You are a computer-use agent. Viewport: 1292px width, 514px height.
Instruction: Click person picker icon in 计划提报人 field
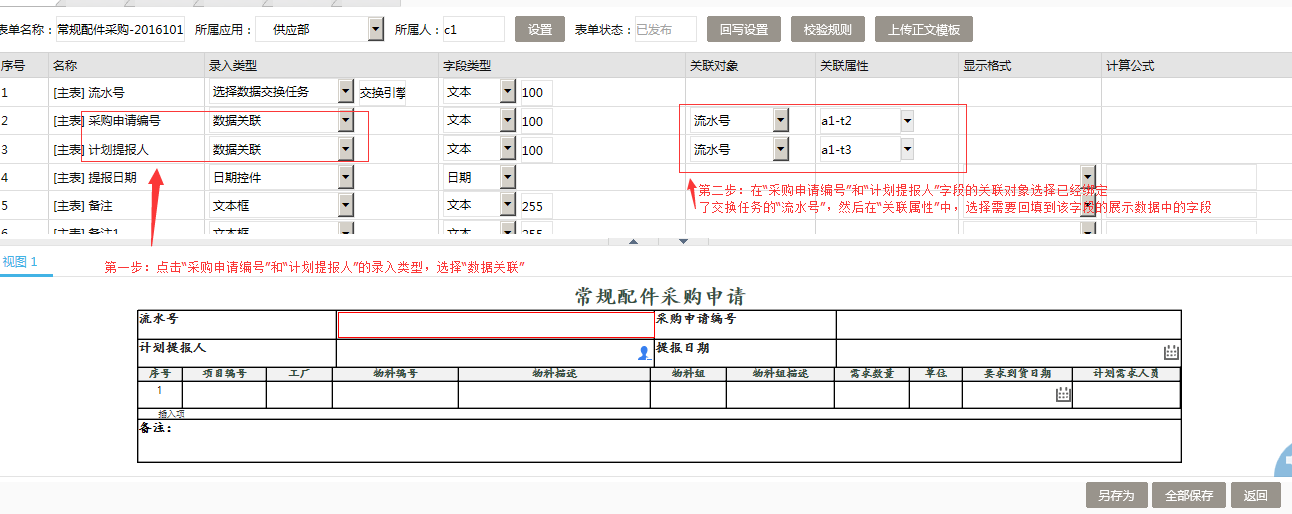[x=643, y=353]
